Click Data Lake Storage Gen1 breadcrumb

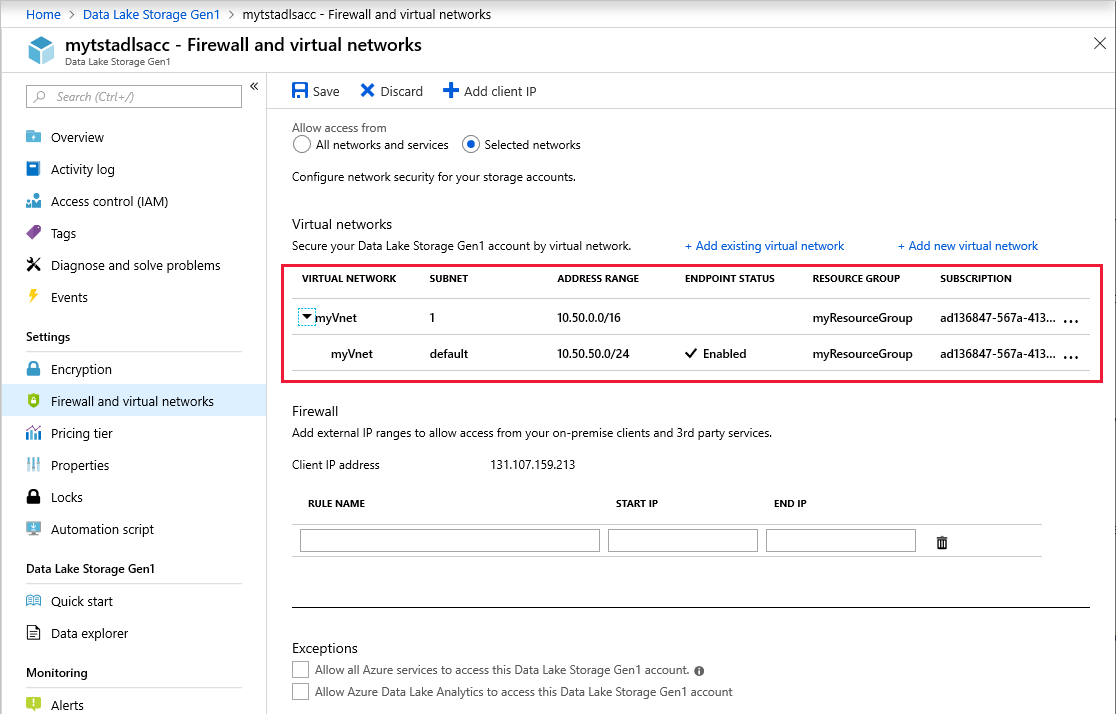152,14
